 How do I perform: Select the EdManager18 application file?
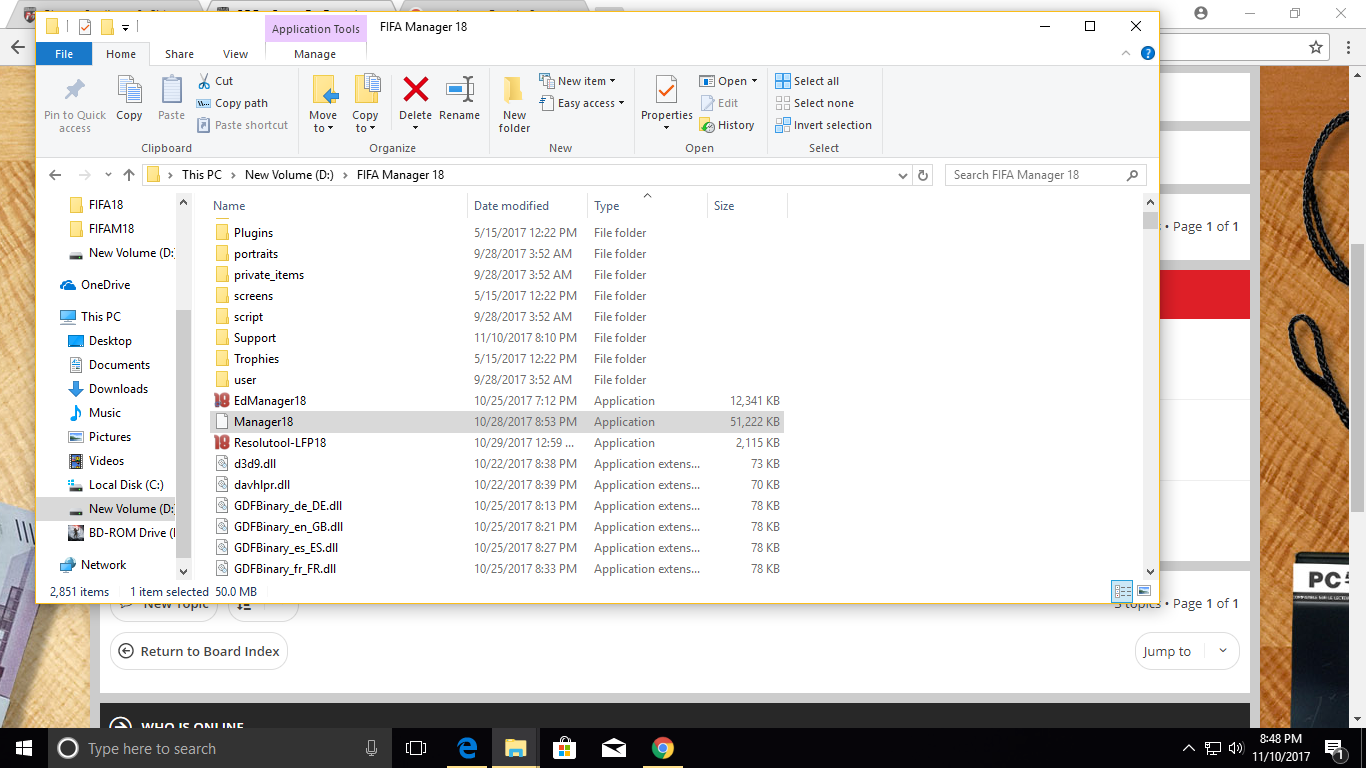pyautogui.click(x=270, y=401)
